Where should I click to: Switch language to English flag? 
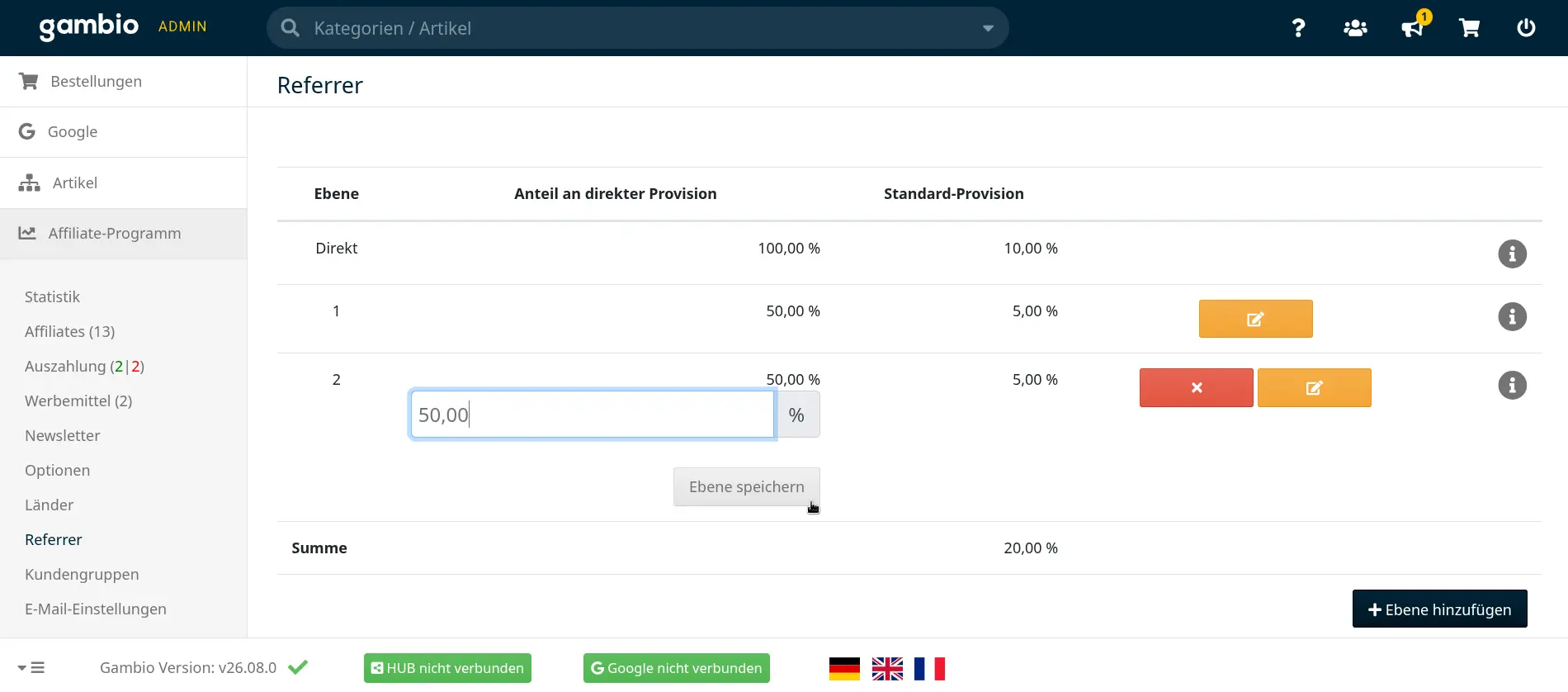[x=887, y=668]
